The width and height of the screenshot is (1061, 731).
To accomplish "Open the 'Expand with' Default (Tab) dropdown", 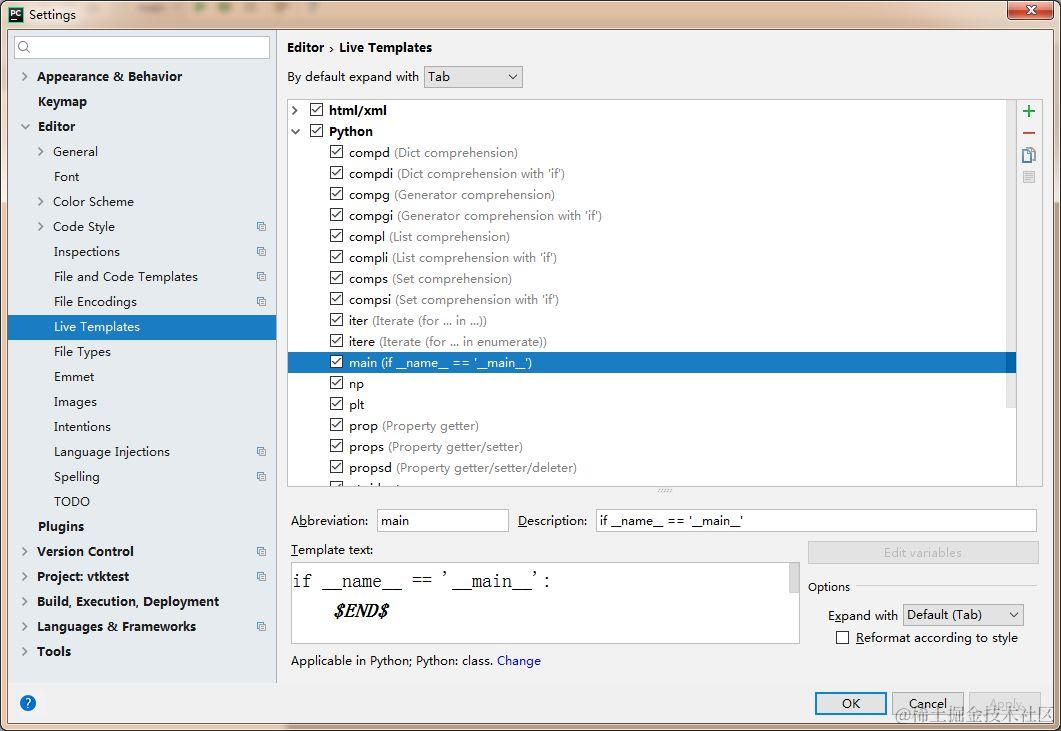I will [963, 615].
